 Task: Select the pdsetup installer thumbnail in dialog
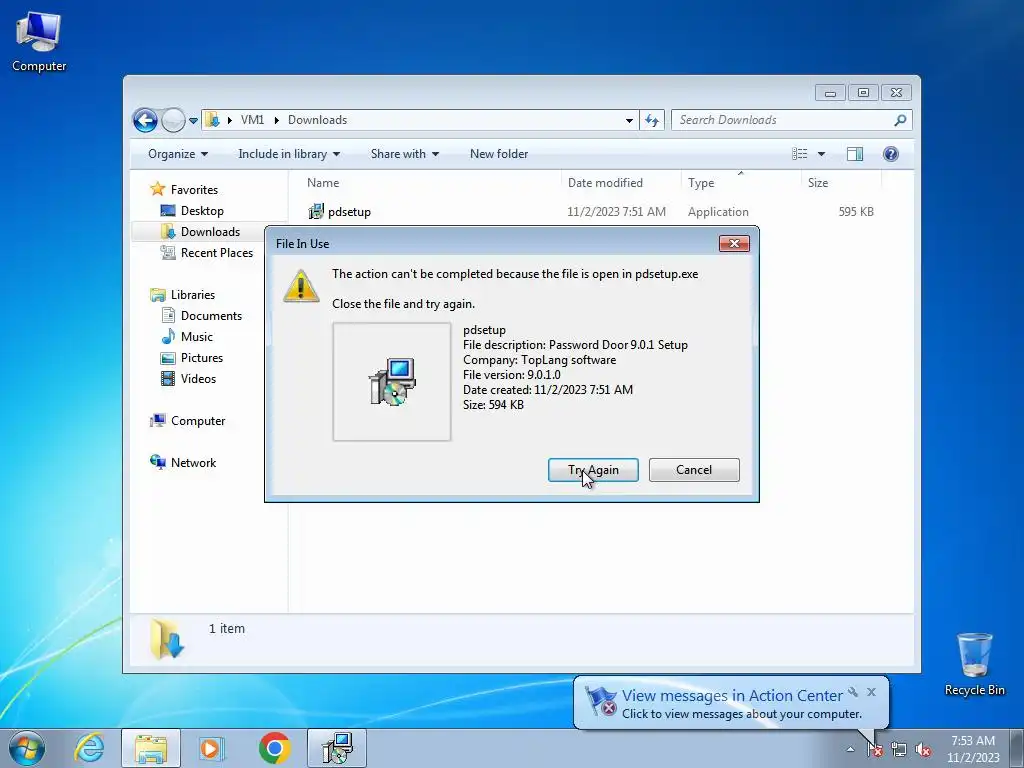tap(392, 381)
